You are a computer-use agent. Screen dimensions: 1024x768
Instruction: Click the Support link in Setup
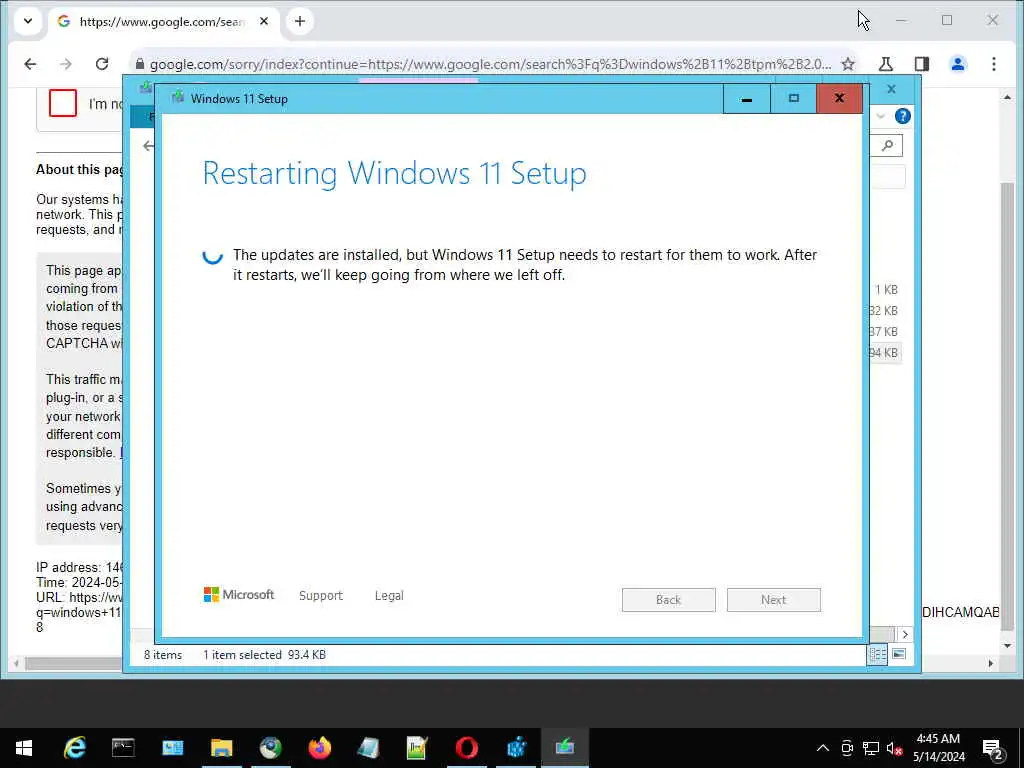pyautogui.click(x=321, y=596)
